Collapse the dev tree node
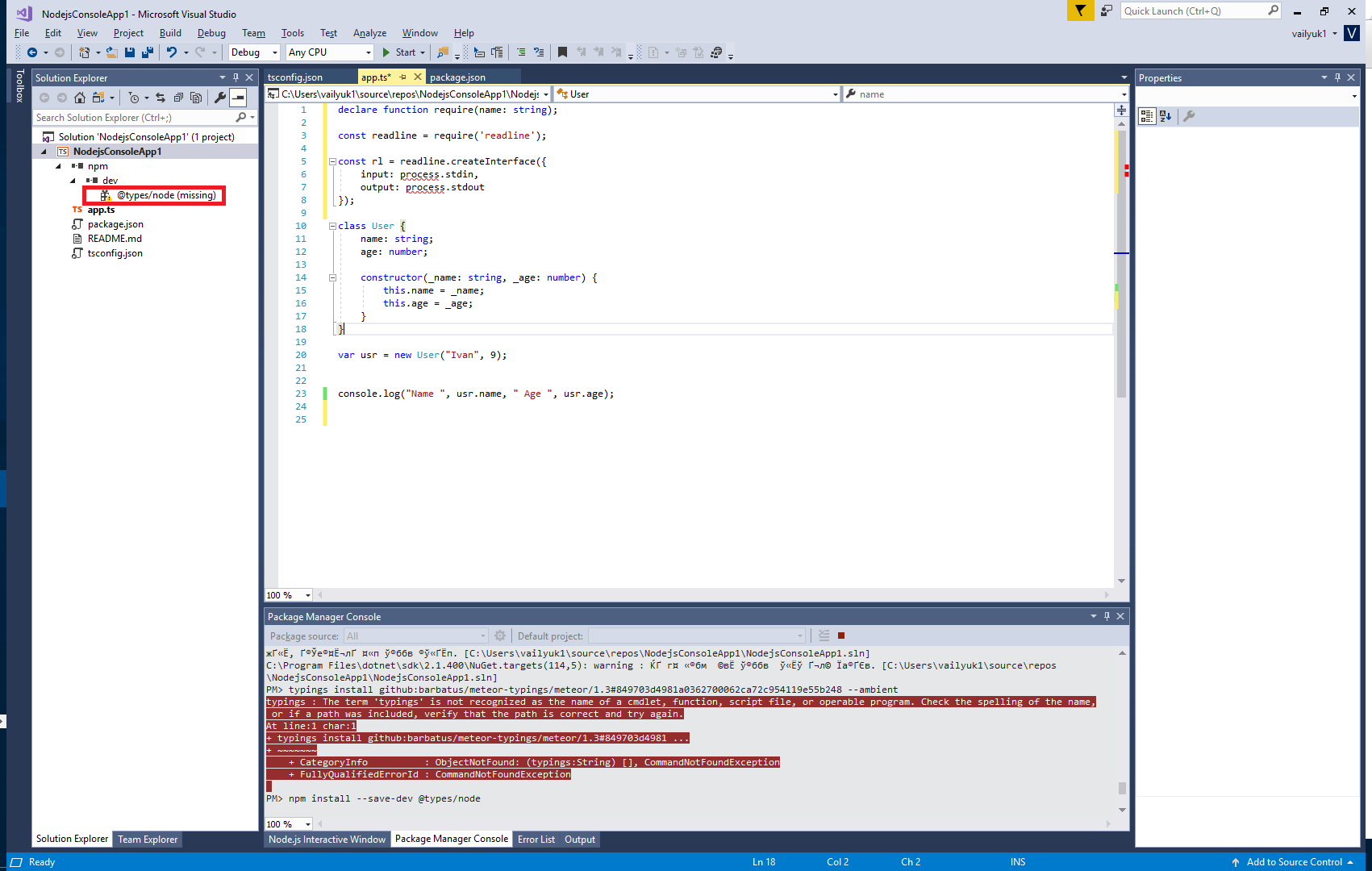The image size is (1372, 871). click(73, 181)
